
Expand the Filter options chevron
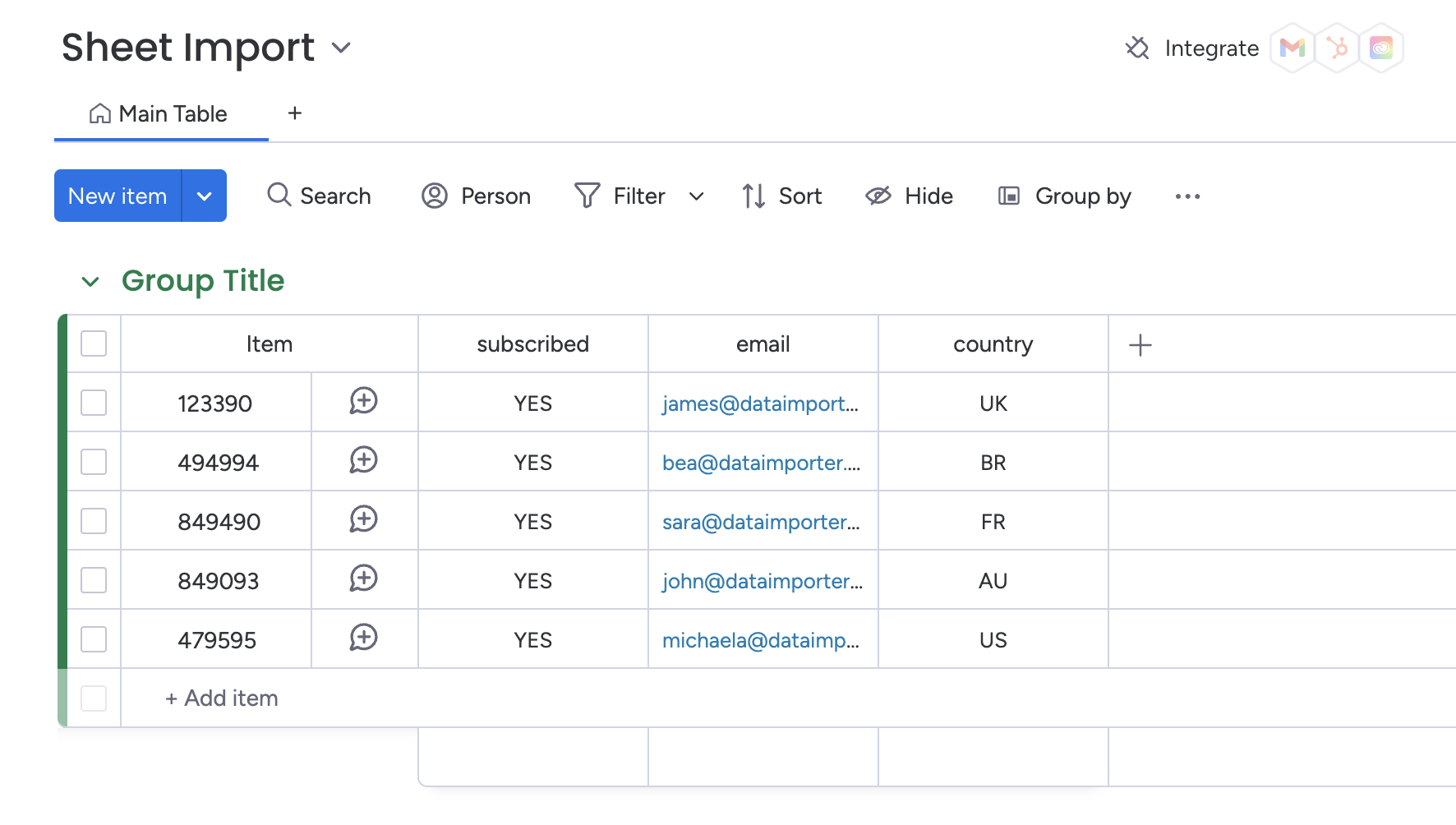[696, 196]
